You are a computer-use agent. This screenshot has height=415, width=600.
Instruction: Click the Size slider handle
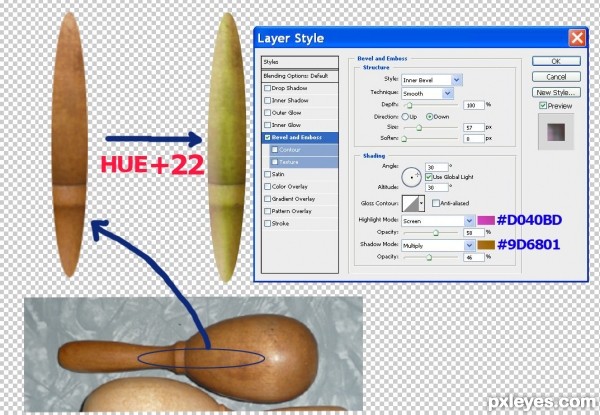(x=419, y=128)
